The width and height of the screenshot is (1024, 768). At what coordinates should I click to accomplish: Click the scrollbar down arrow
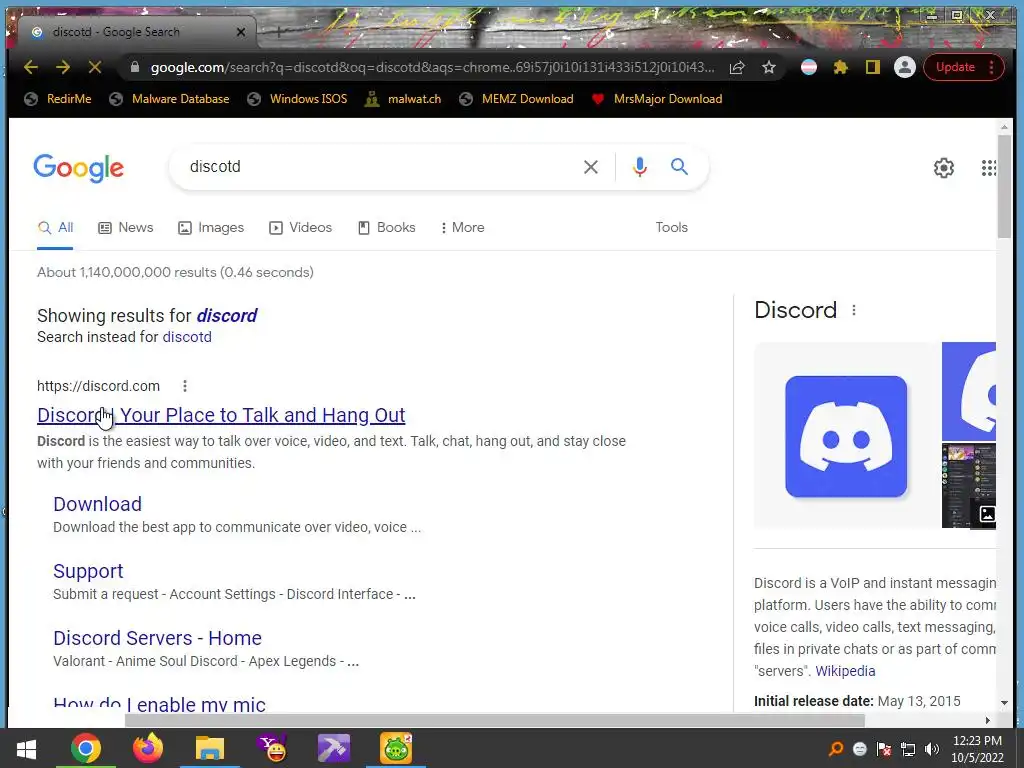1004,703
